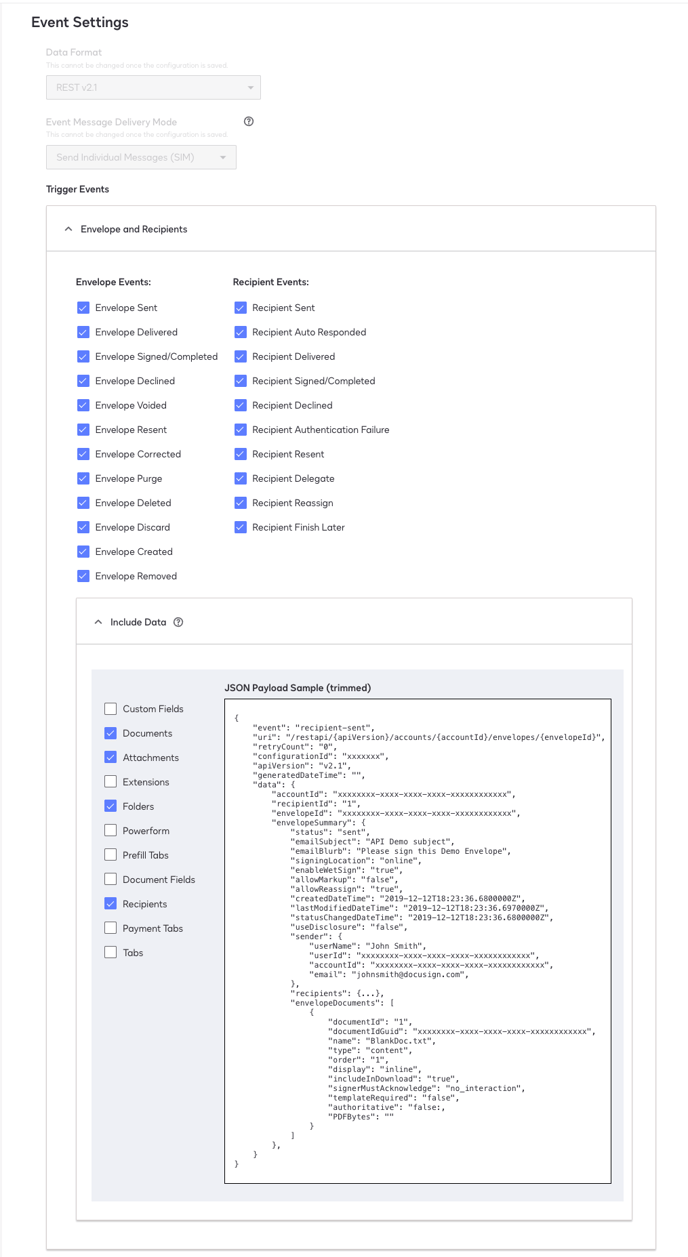Uncheck Envelope Voided event
This screenshot has width=688, height=1257.
[x=83, y=405]
